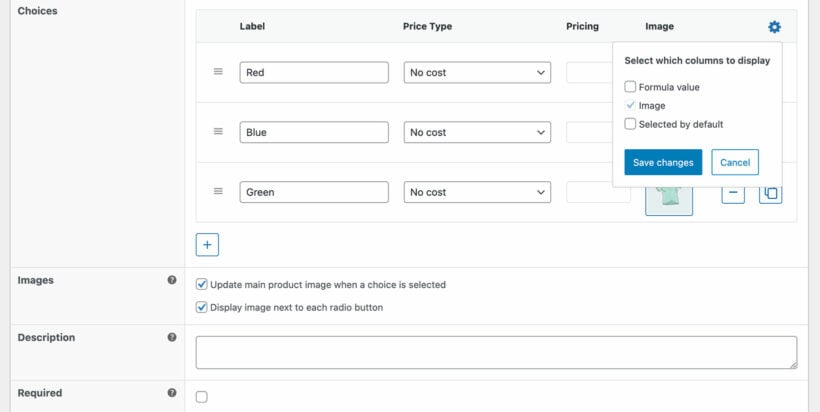Open help tooltip for Description setting
The image size is (820, 412).
[x=172, y=337]
